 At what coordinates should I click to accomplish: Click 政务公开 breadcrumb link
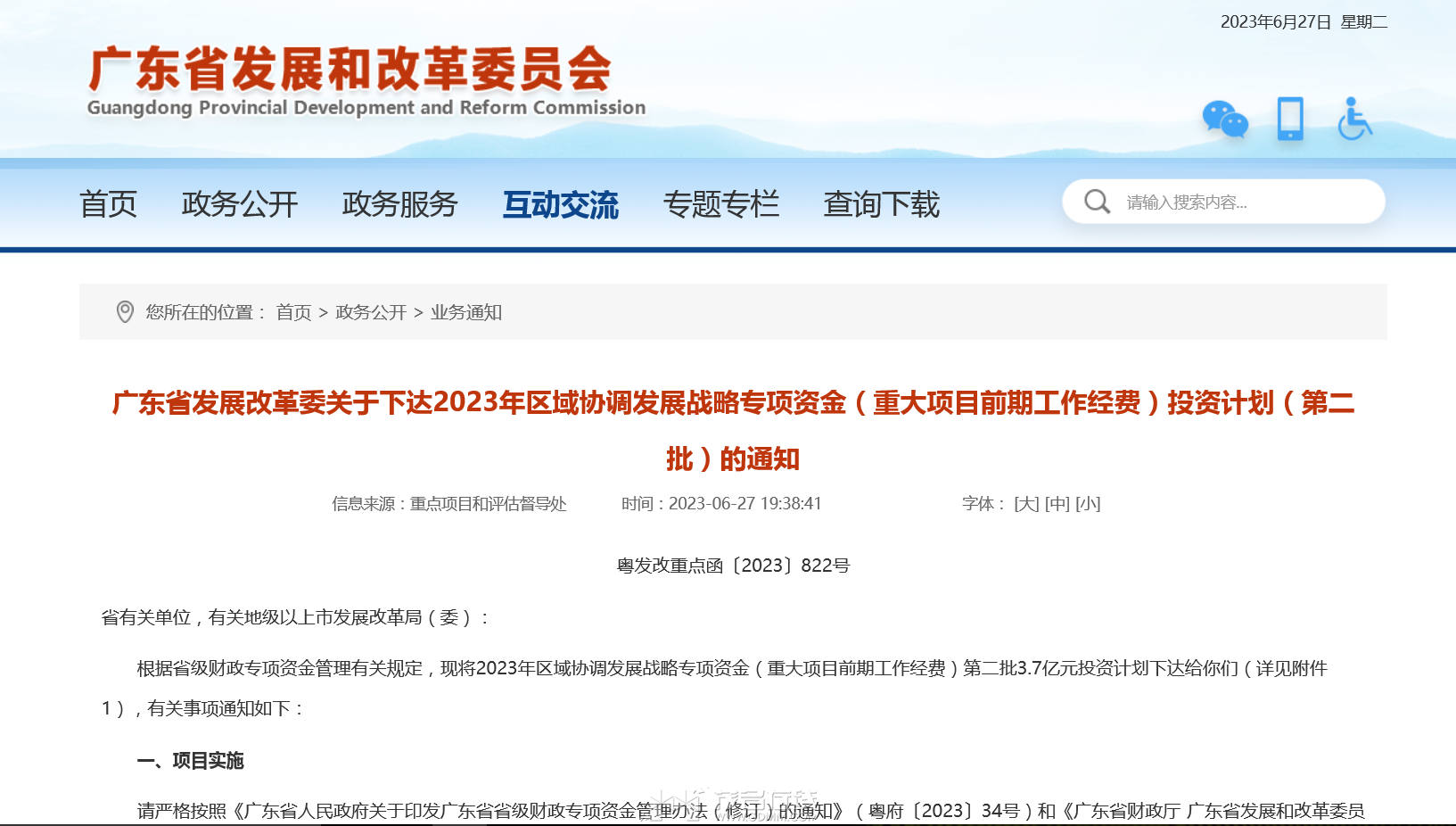pyautogui.click(x=371, y=312)
